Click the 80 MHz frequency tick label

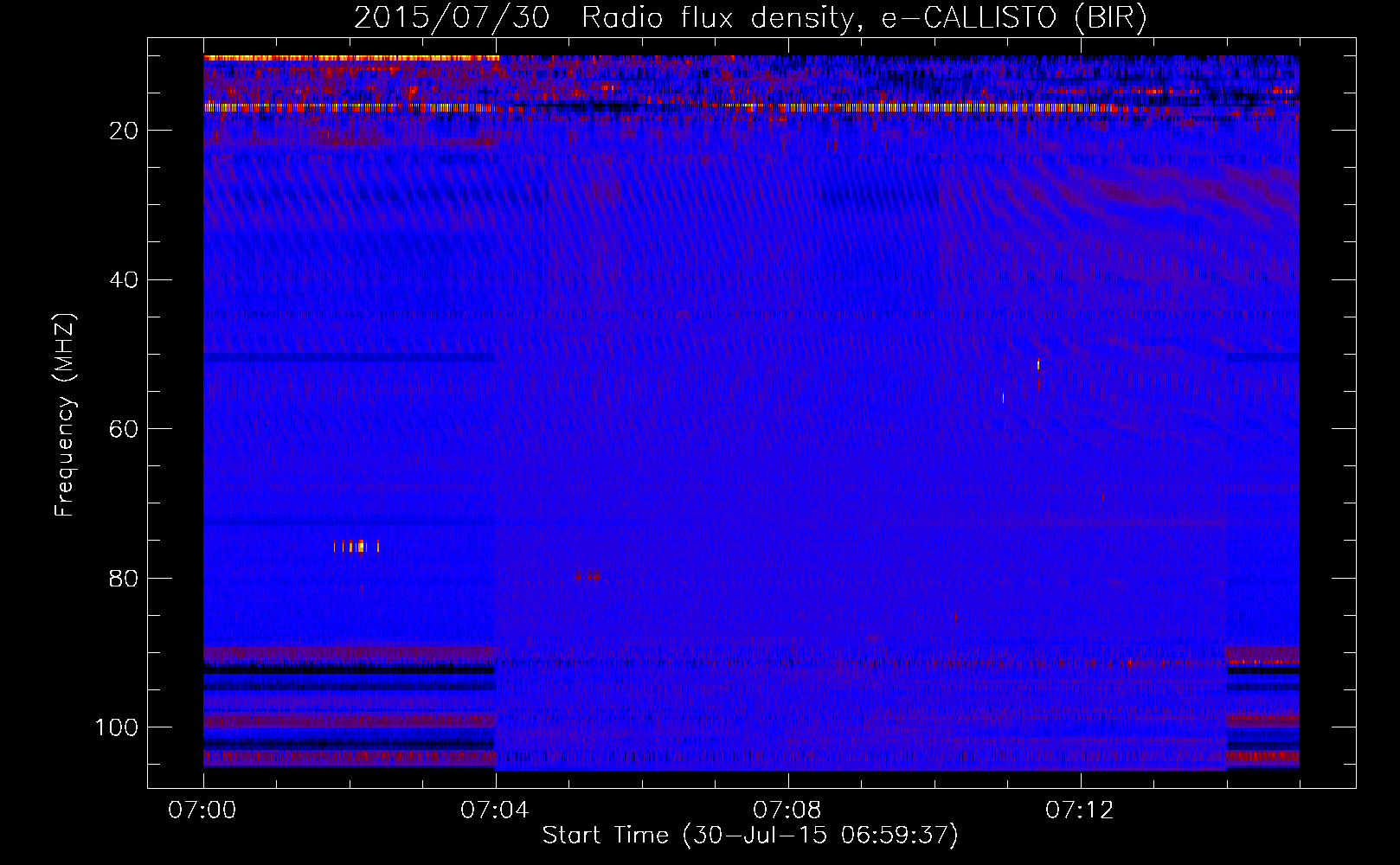(124, 578)
